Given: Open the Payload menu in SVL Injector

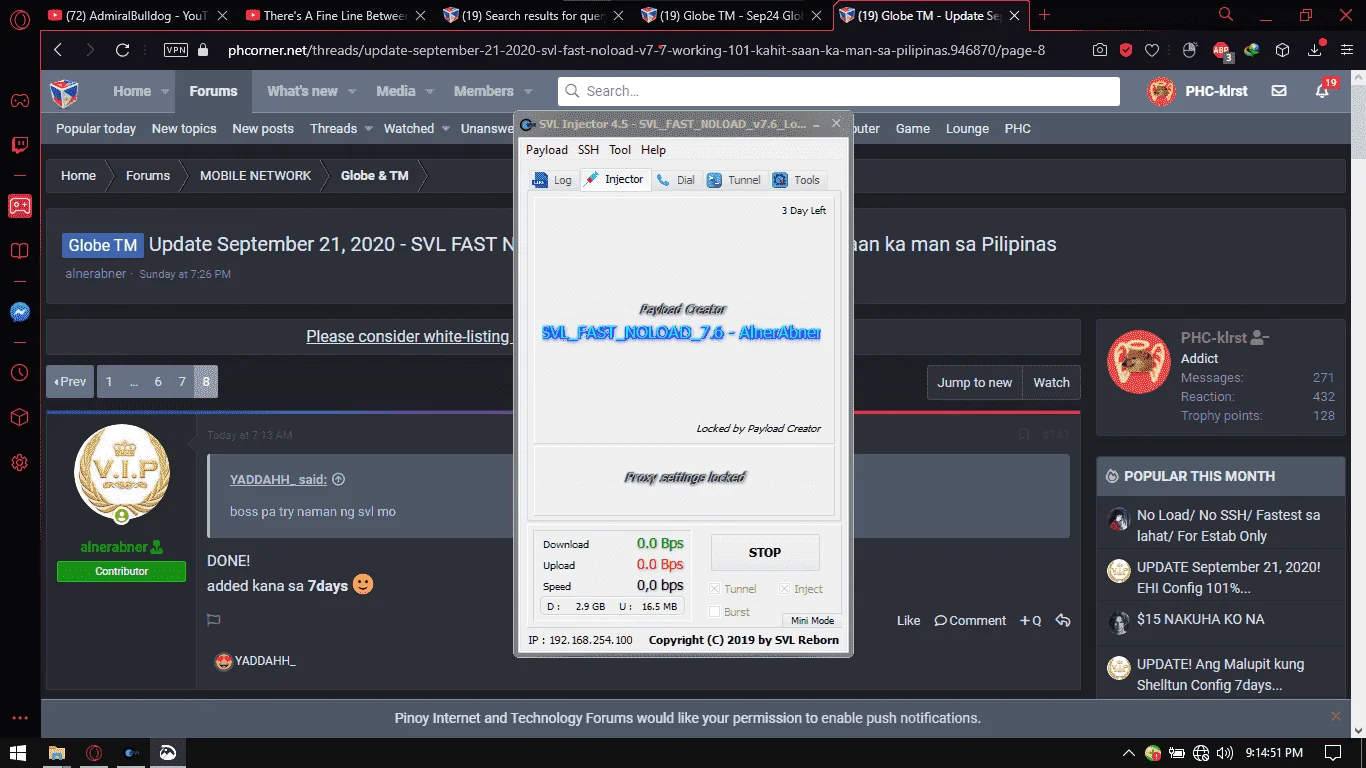Looking at the screenshot, I should 547,150.
